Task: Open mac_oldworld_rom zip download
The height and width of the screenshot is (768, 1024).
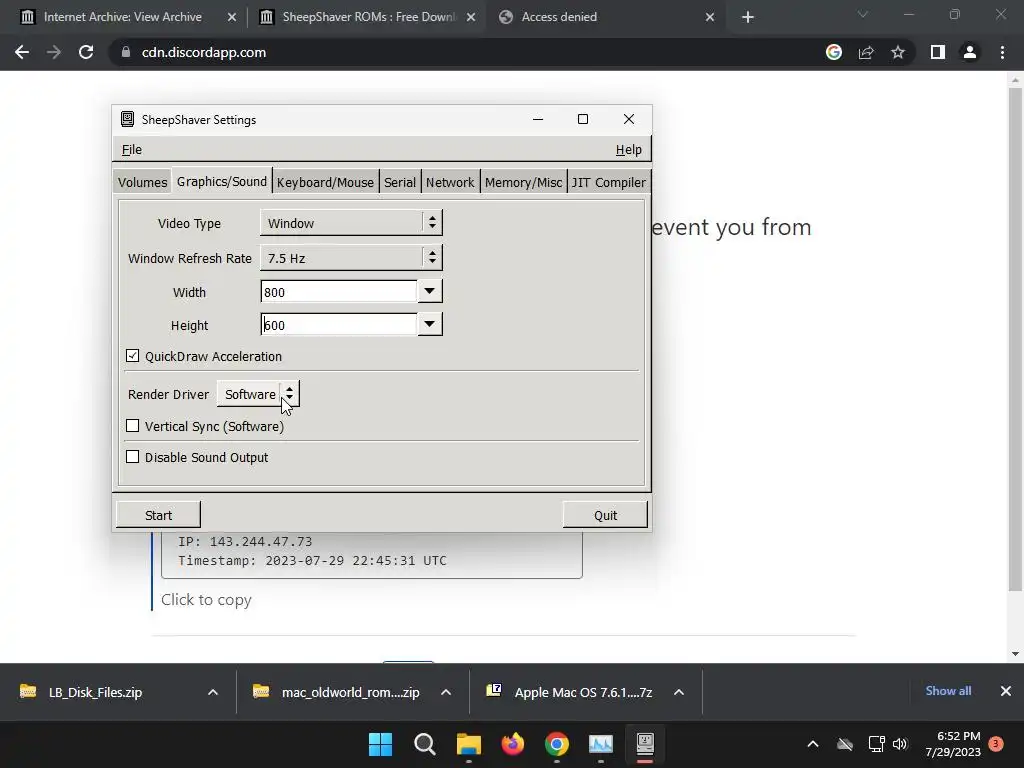Action: (x=350, y=692)
